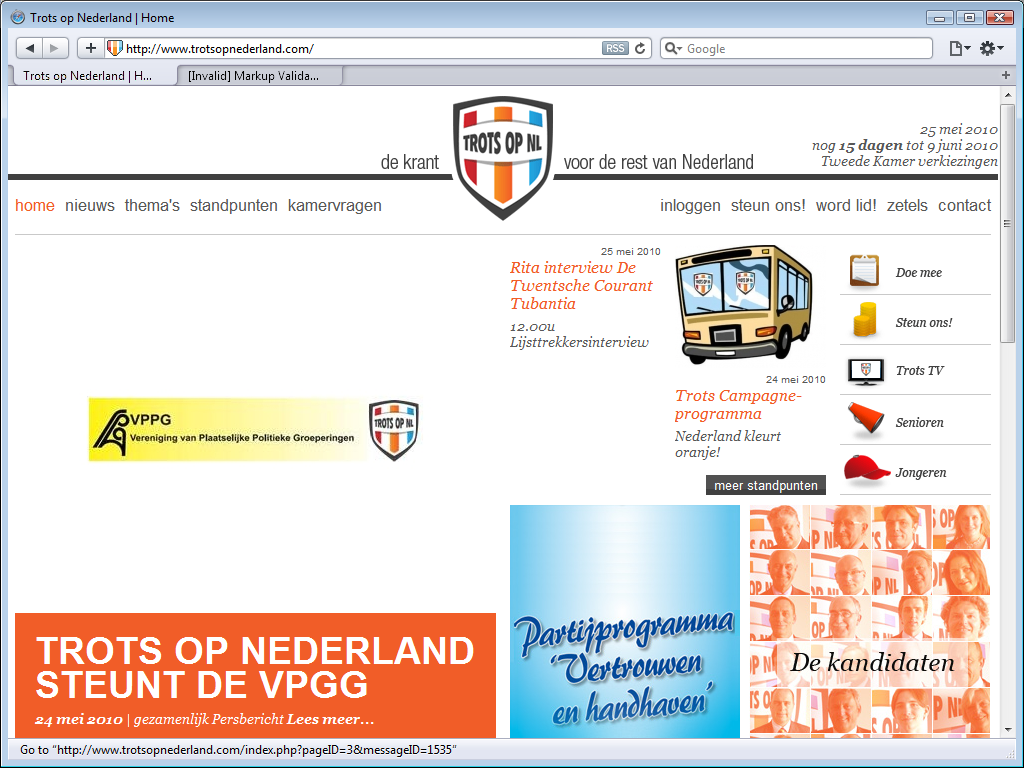Viewport: 1024px width, 768px height.
Task: Click the meer standpunten button
Action: tap(765, 485)
